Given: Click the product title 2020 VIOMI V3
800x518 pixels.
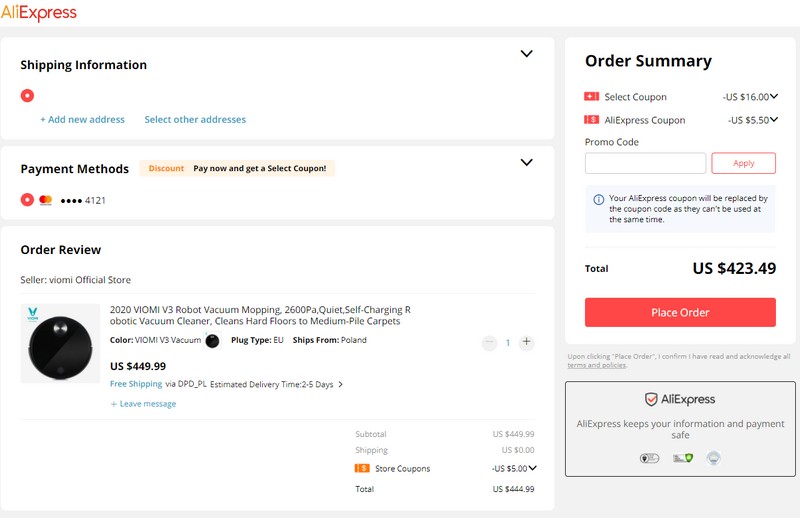Looking at the screenshot, I should (260, 315).
